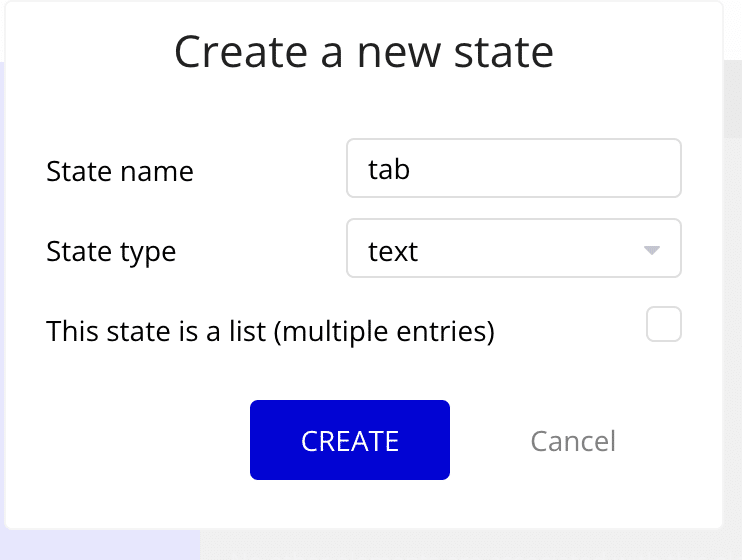
Task: Click the blue CREATE button
Action: click(350, 440)
